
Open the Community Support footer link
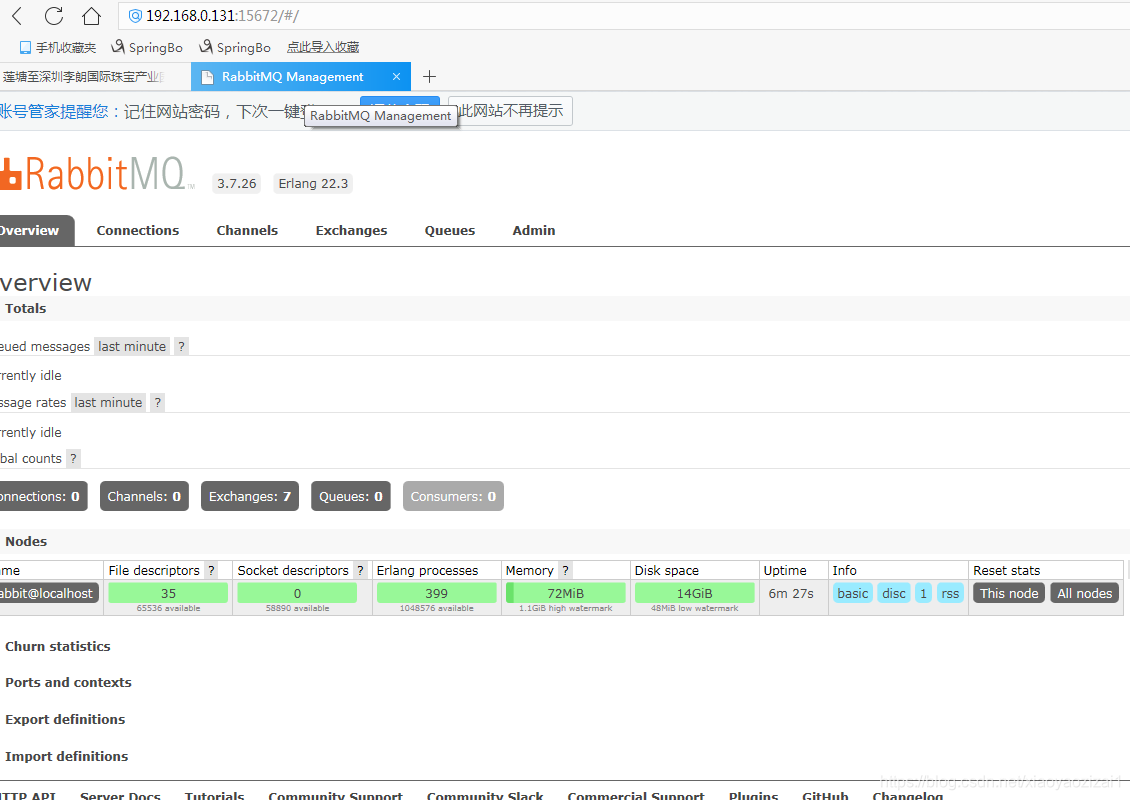tap(336, 795)
